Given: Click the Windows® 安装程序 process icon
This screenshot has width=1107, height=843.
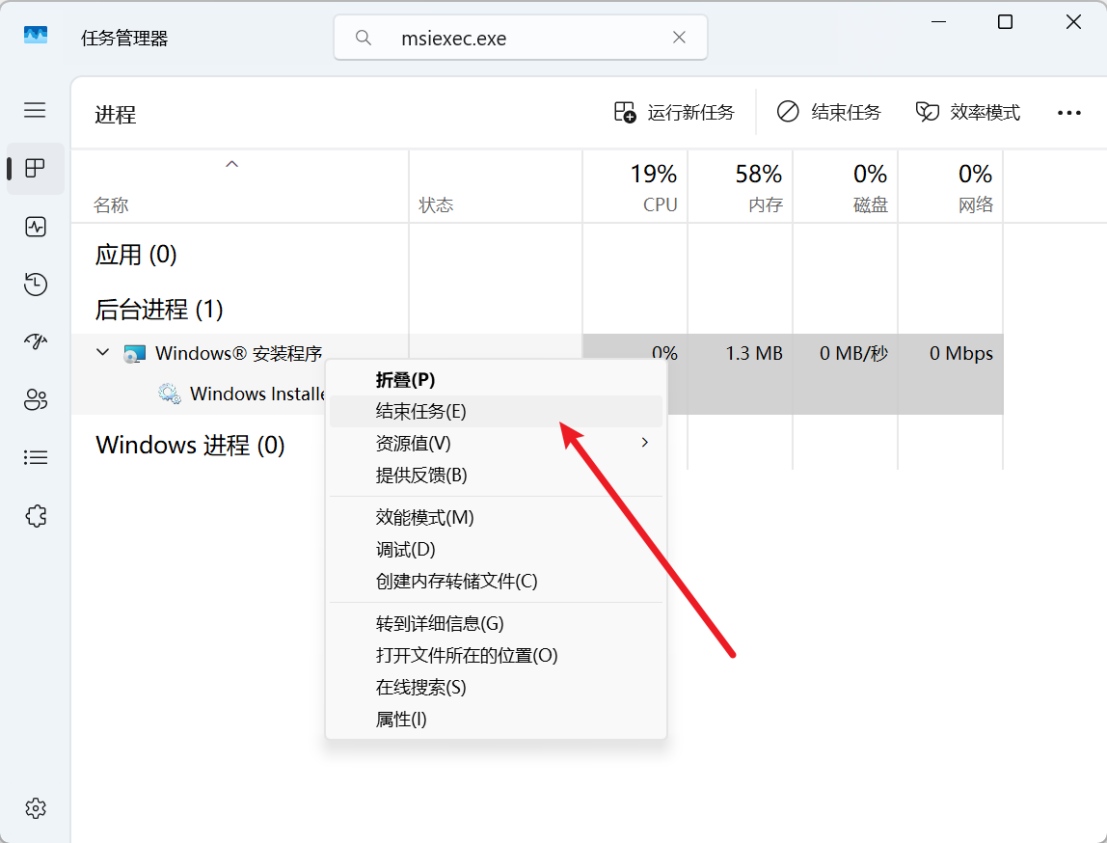Looking at the screenshot, I should tap(134, 353).
